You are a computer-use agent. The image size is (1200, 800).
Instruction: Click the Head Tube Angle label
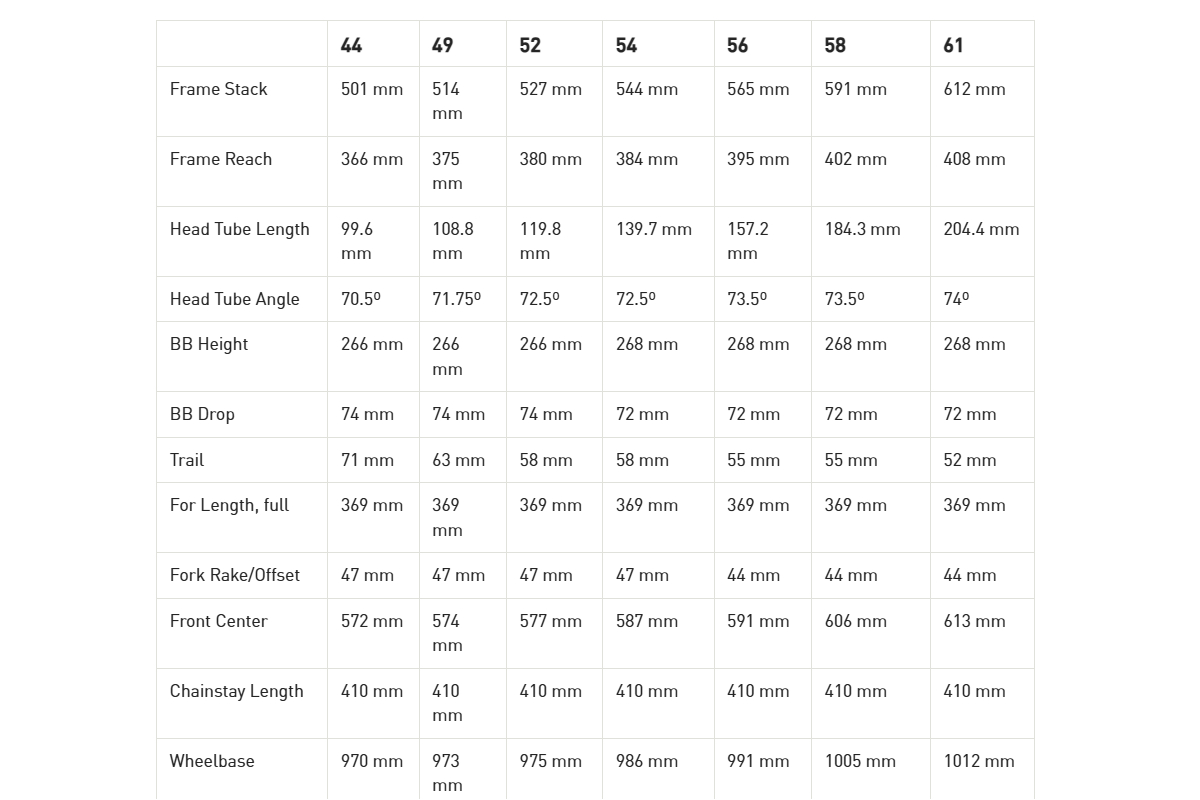[235, 299]
